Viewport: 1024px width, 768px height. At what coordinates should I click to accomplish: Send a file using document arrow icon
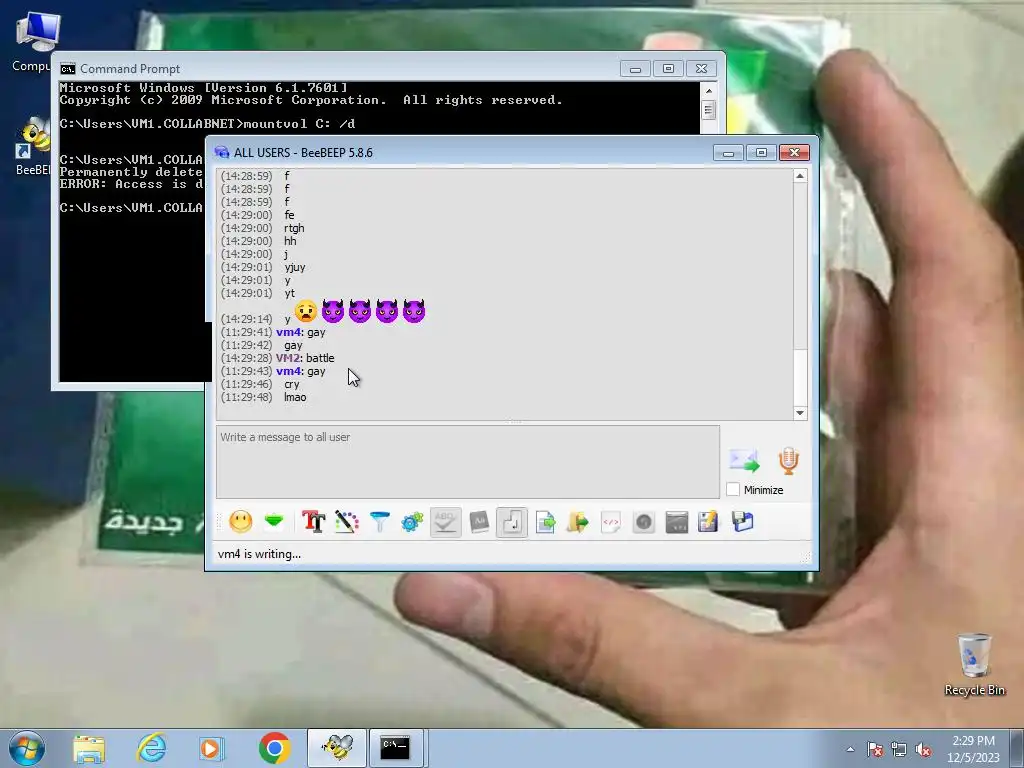[545, 522]
